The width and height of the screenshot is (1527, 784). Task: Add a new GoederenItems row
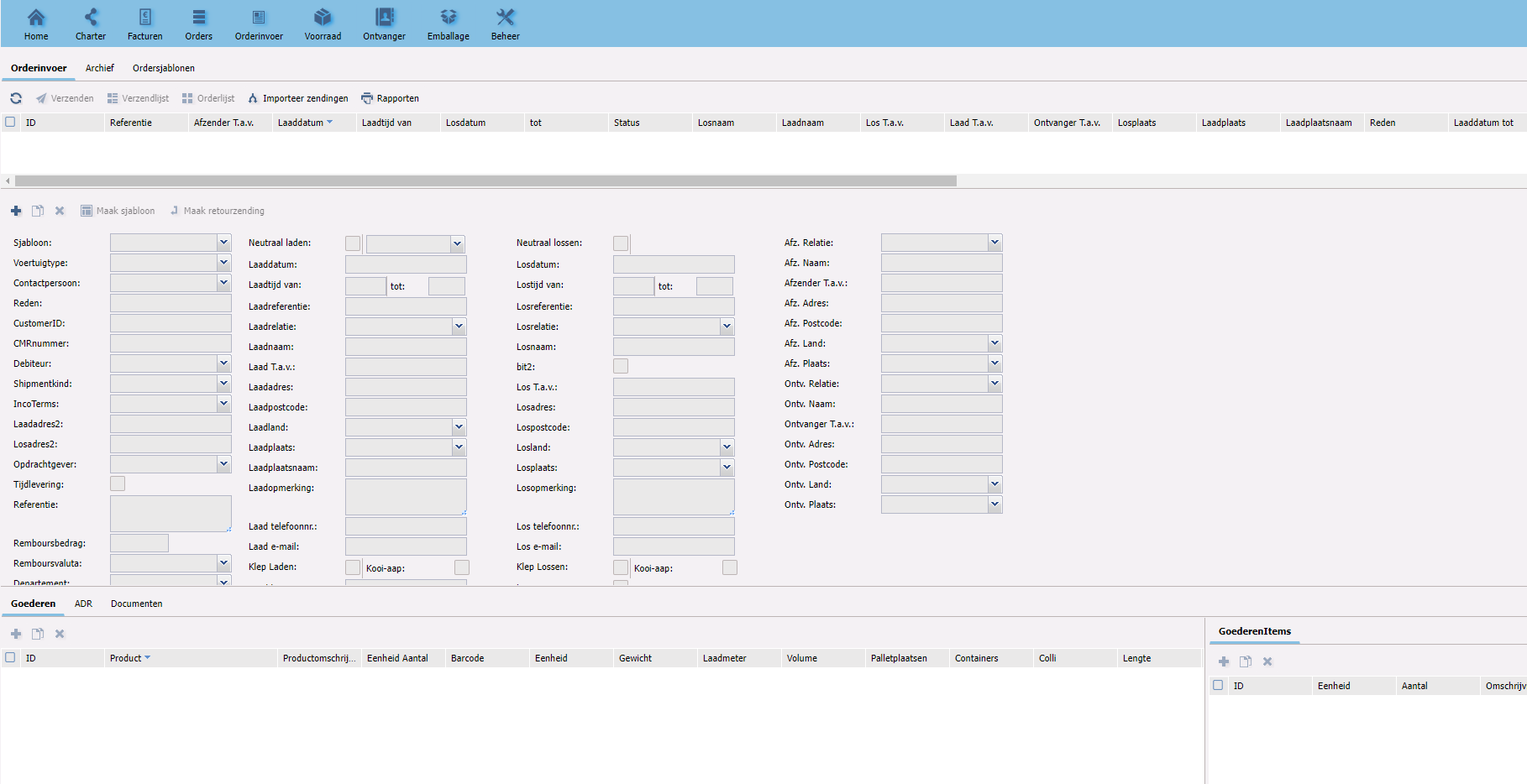(1224, 661)
